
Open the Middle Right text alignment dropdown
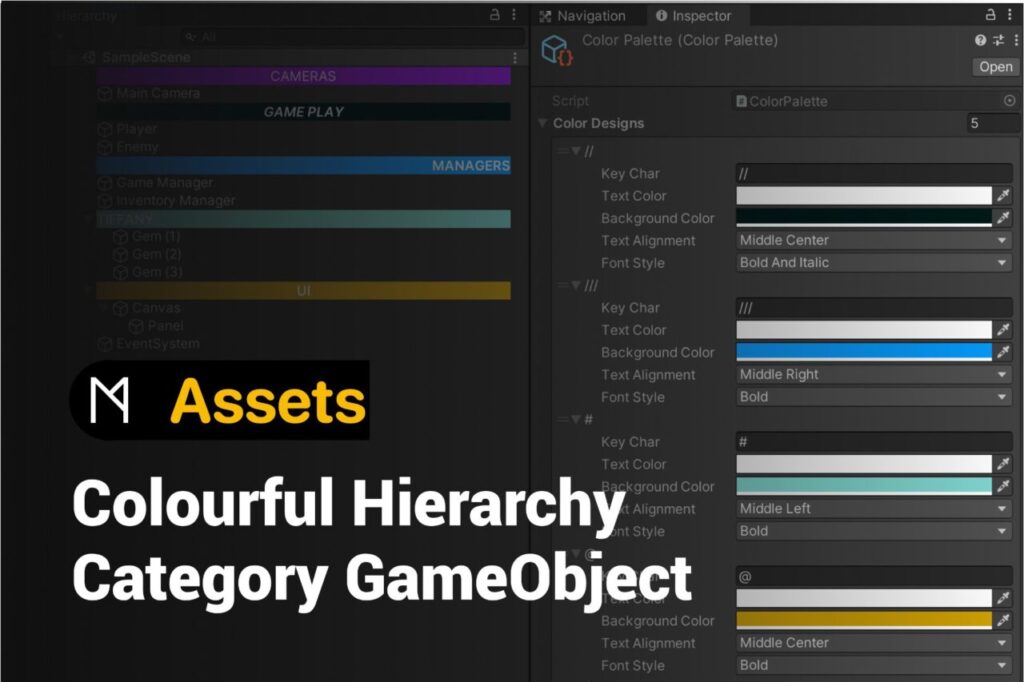click(873, 375)
